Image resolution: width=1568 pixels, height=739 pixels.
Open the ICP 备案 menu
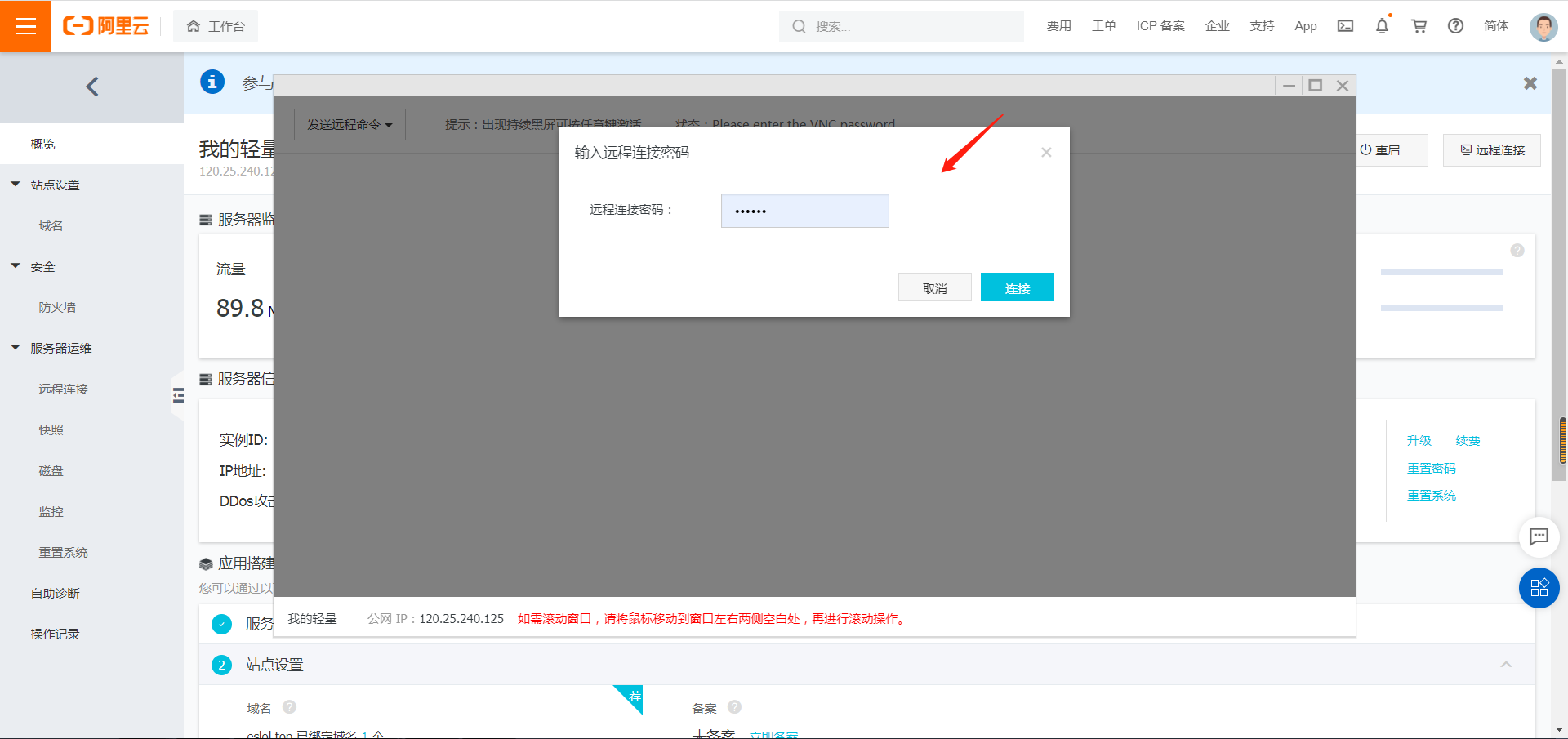tap(1160, 26)
